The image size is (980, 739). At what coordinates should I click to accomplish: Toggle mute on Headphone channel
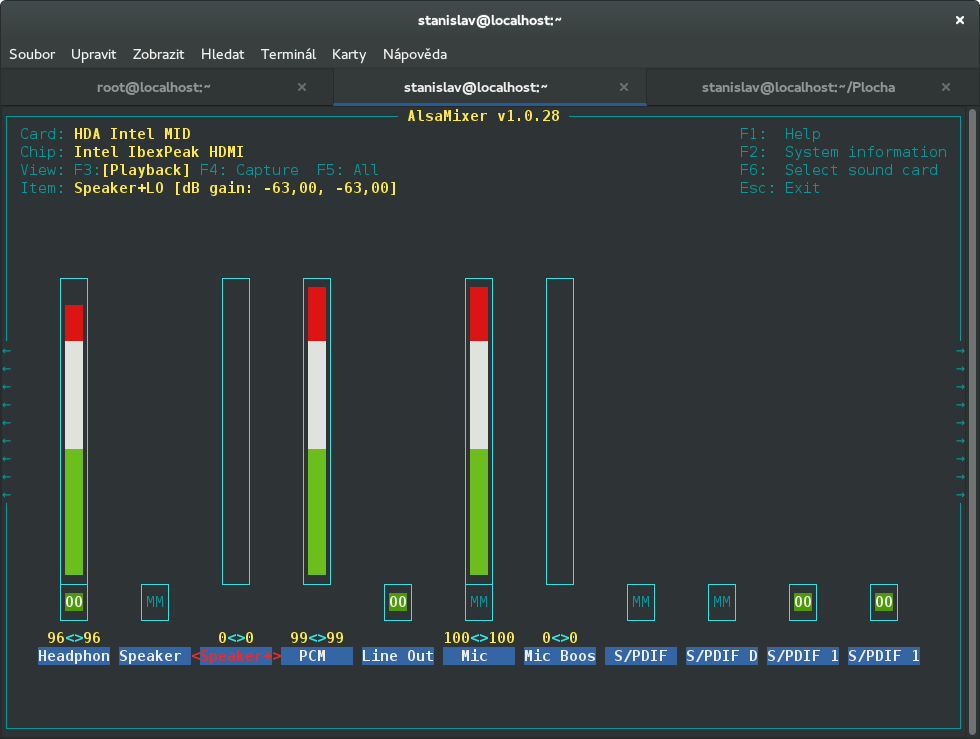point(74,602)
